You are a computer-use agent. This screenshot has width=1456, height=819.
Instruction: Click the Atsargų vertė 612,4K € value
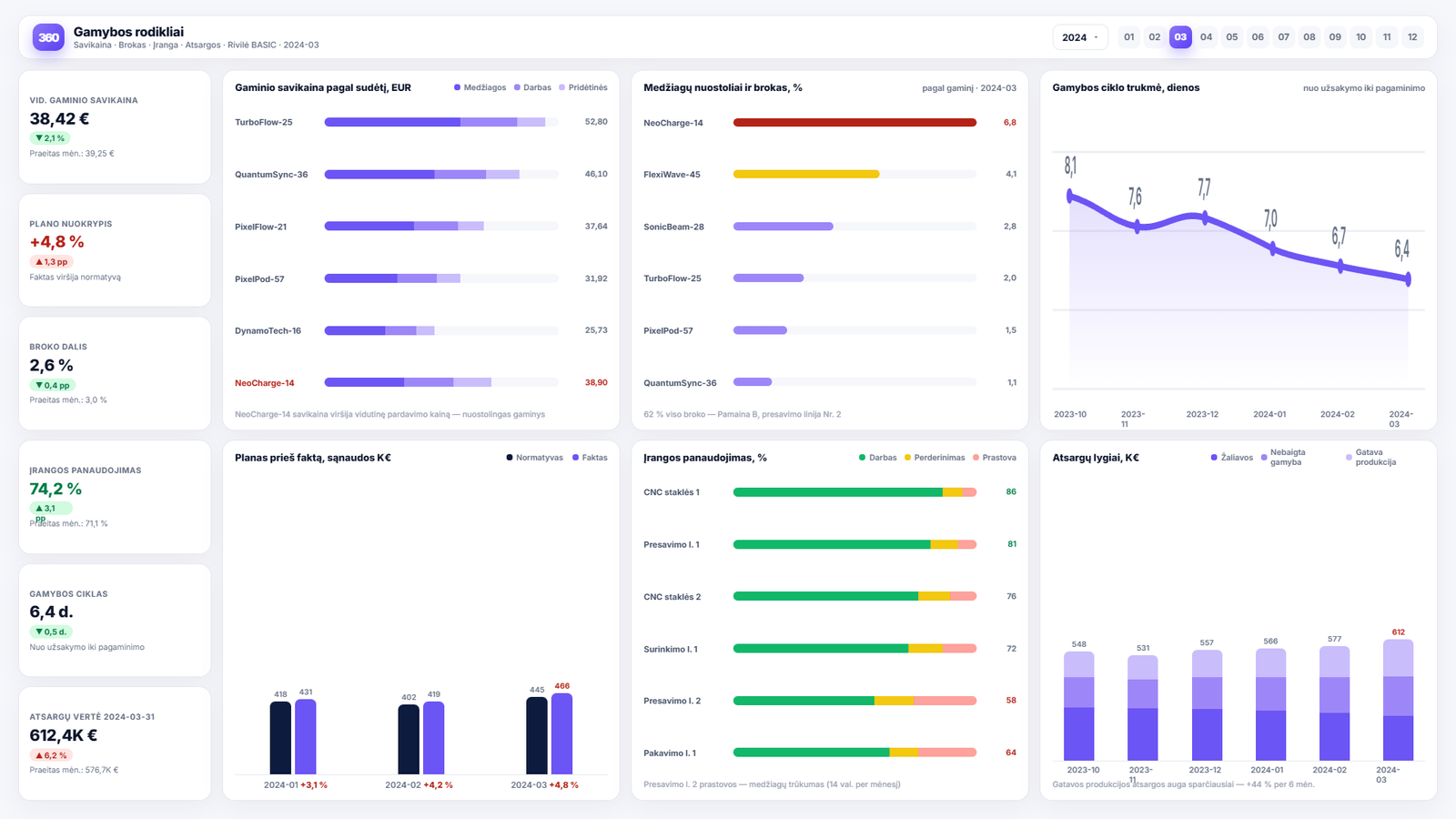(64, 735)
